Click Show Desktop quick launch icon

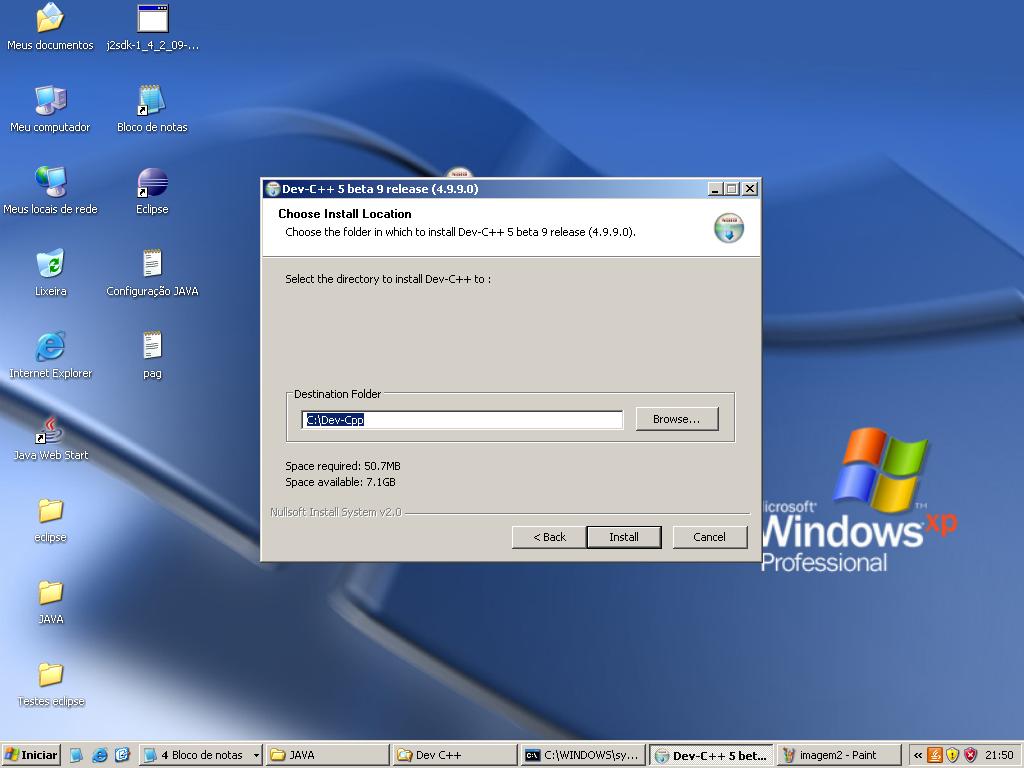pos(76,755)
